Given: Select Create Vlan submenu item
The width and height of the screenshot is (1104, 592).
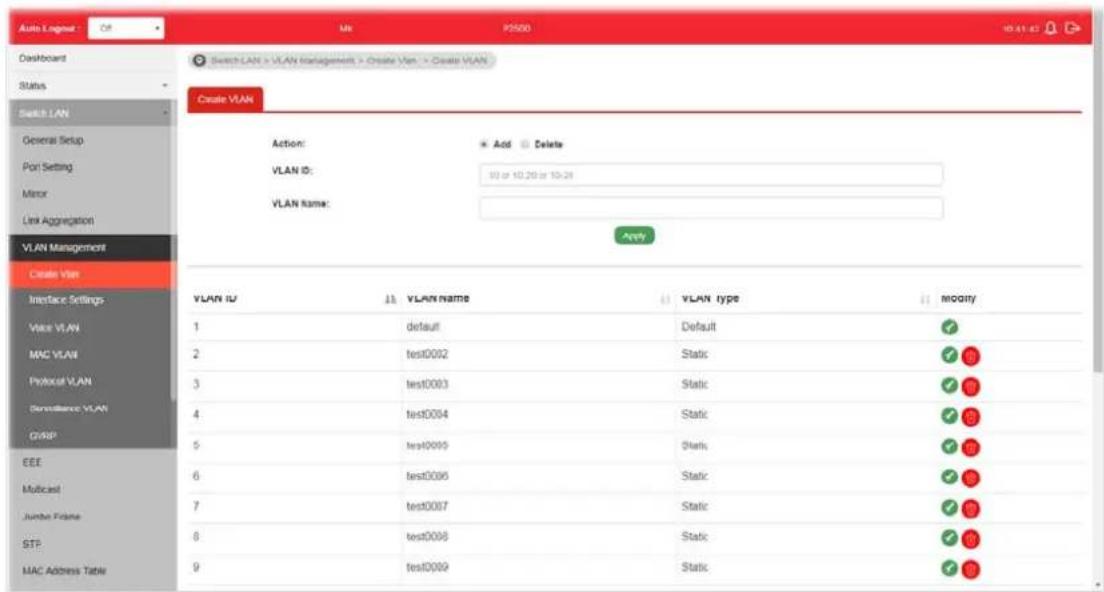Looking at the screenshot, I should 90,275.
